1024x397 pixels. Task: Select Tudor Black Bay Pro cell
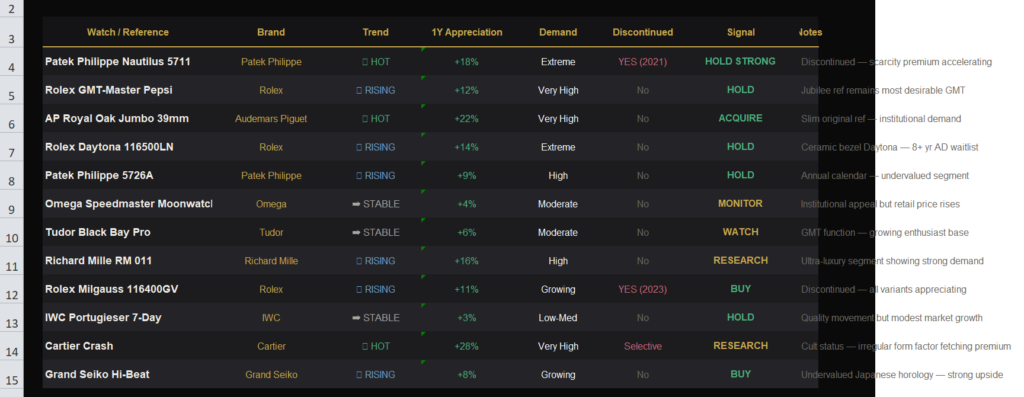tap(128, 232)
